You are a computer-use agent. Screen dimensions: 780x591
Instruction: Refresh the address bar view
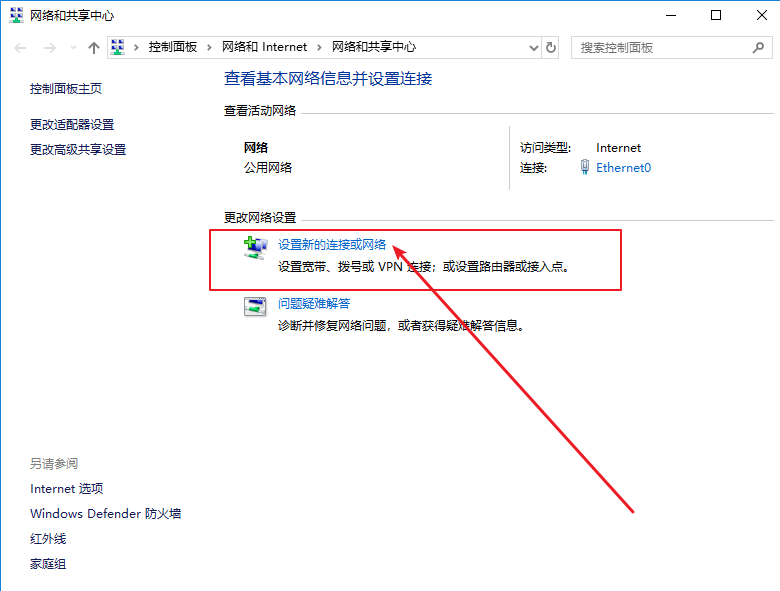(551, 47)
